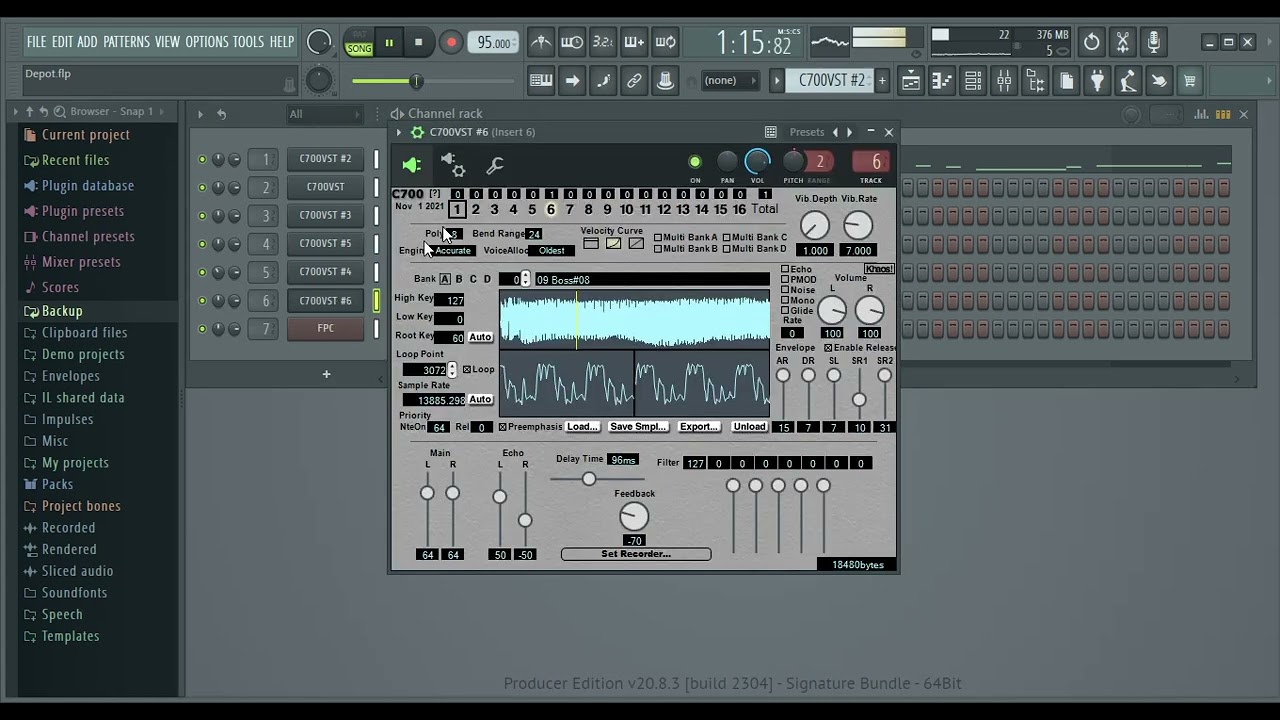Expand the plugin window menu arrow
Screen dimensions: 1280x720
398,132
